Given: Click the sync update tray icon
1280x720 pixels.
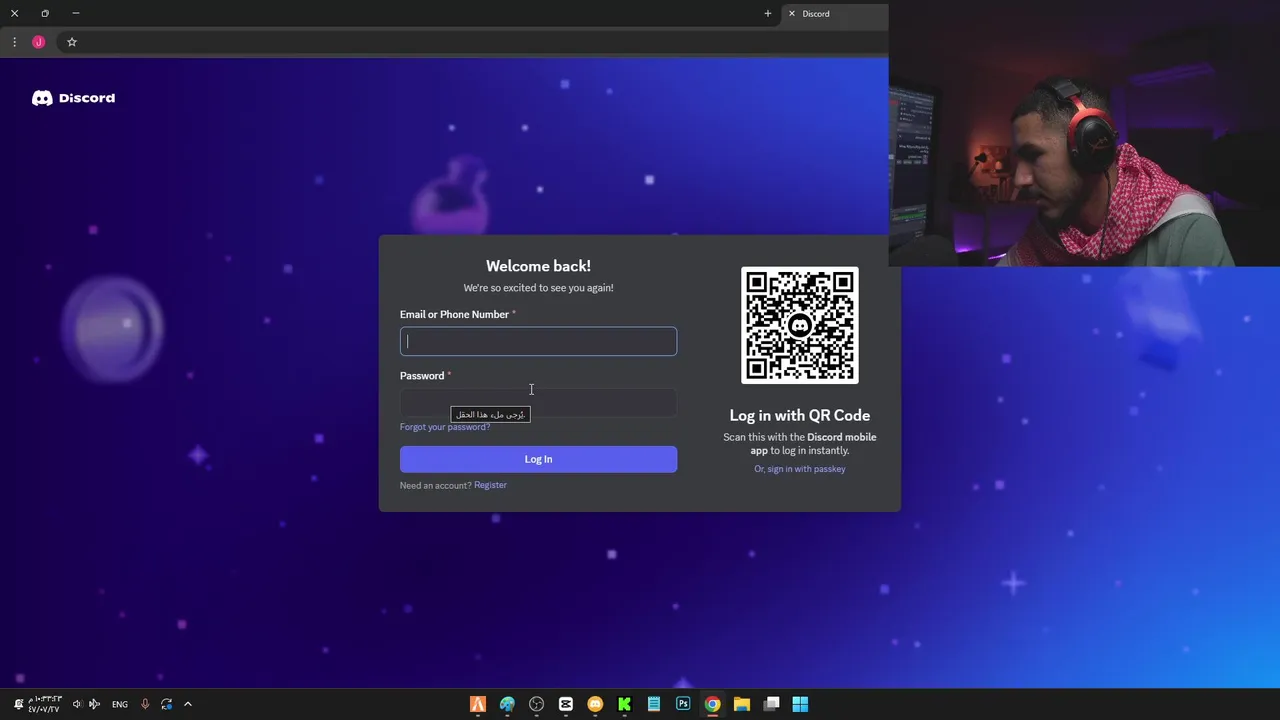Looking at the screenshot, I should coord(166,704).
